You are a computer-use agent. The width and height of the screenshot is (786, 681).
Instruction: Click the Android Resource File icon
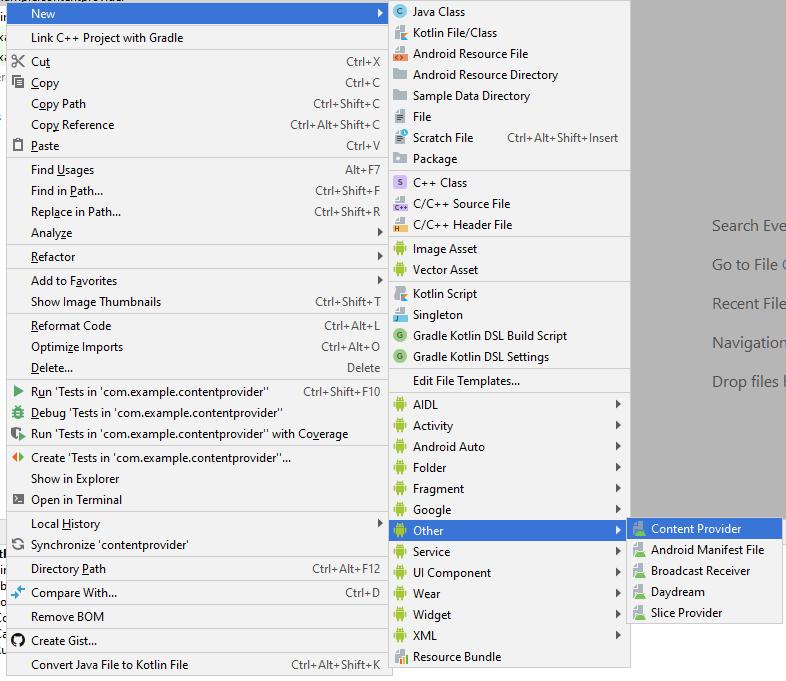tap(401, 54)
